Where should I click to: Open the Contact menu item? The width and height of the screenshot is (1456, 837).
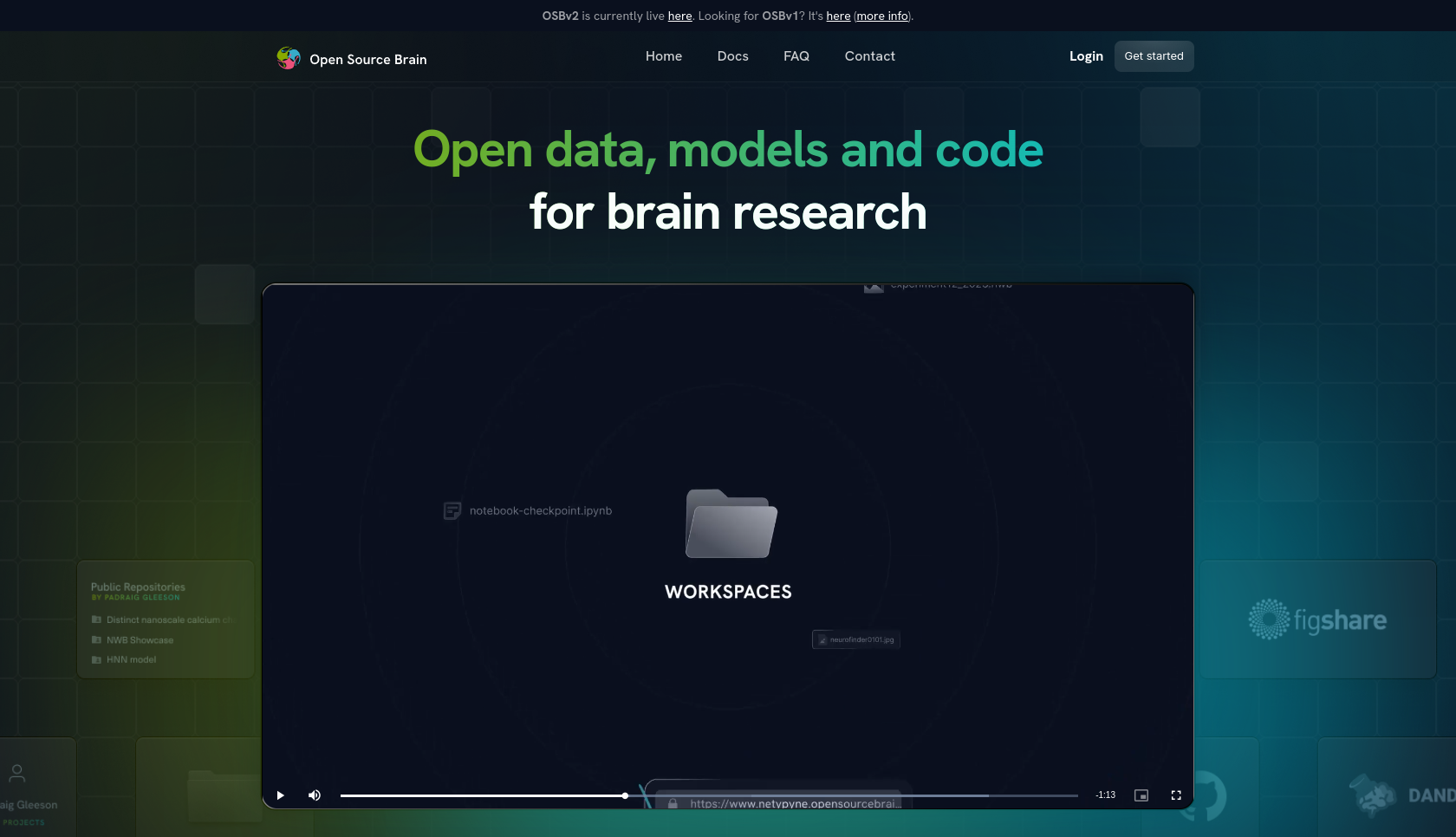tap(870, 56)
